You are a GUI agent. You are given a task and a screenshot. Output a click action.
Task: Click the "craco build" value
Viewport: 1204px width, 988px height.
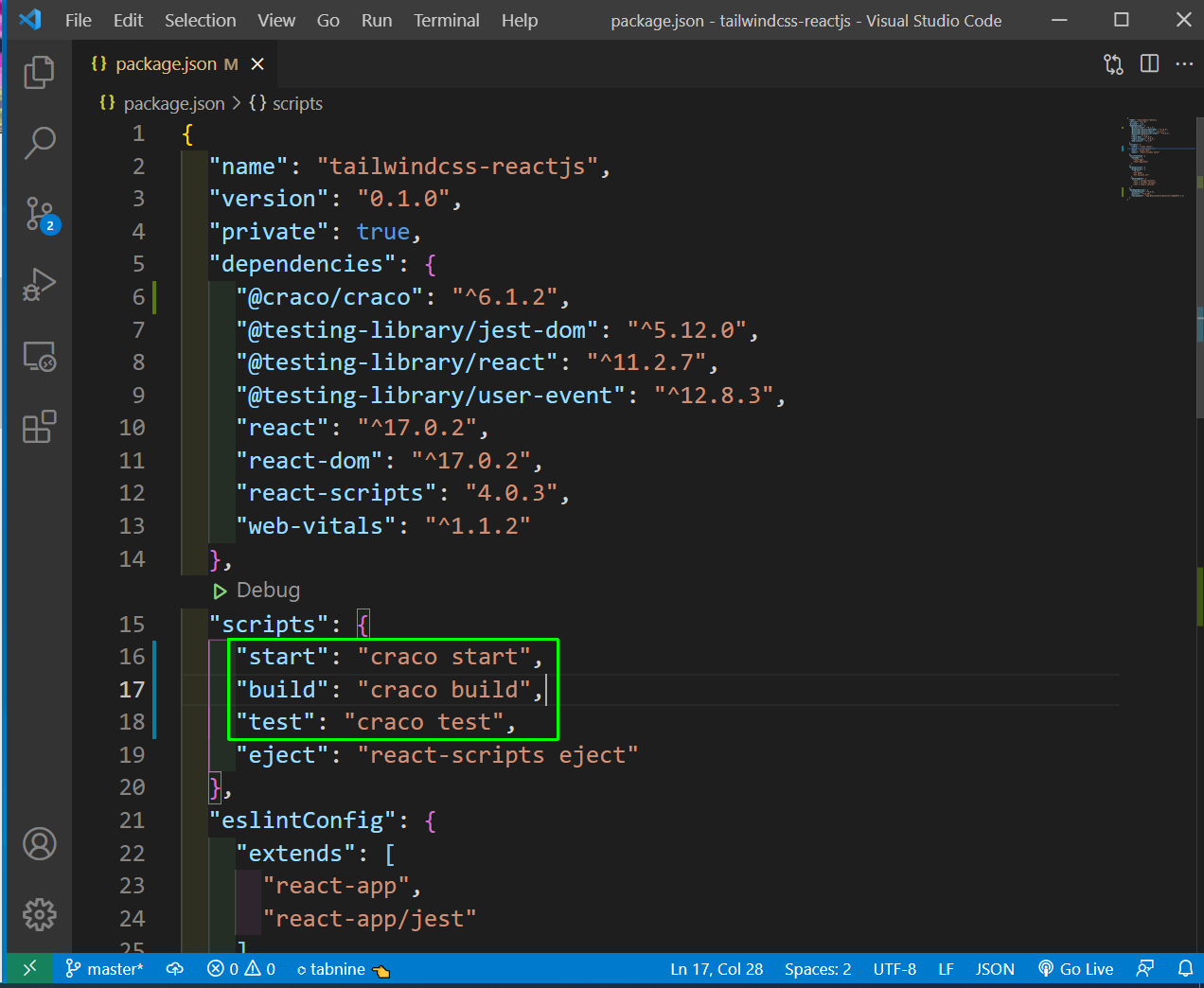click(x=444, y=690)
